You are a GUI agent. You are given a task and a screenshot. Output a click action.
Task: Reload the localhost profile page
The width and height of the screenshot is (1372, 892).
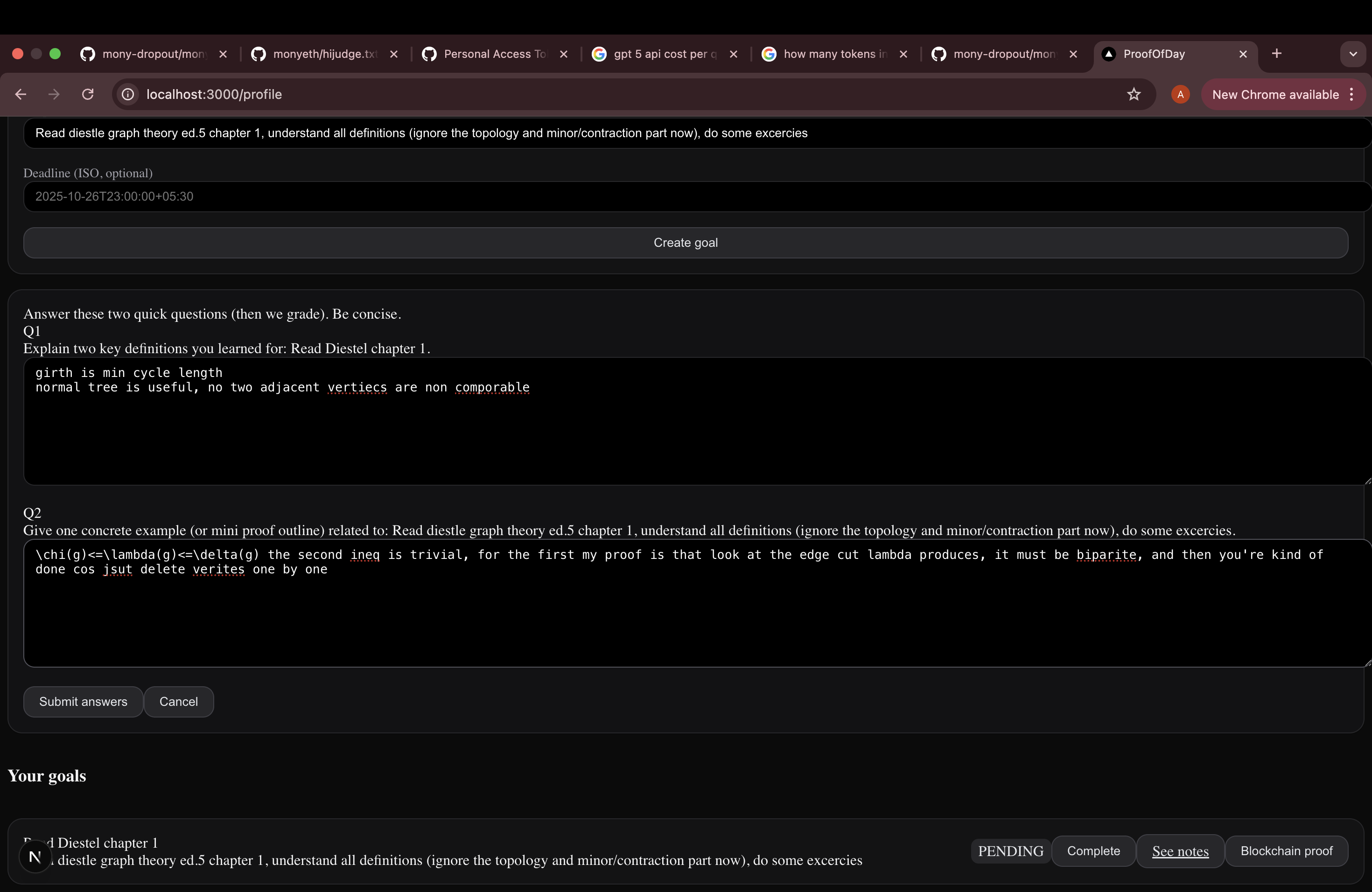point(88,95)
